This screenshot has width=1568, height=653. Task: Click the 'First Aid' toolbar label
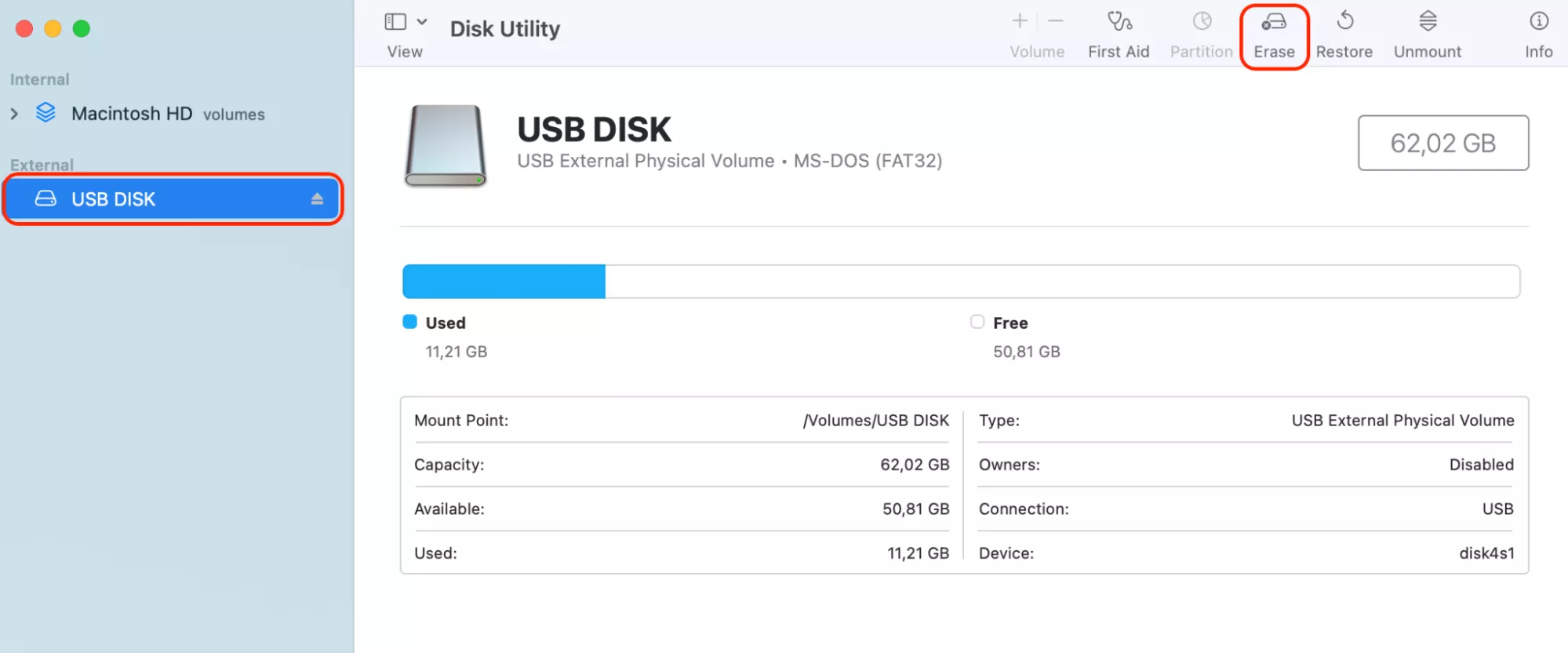(1119, 52)
